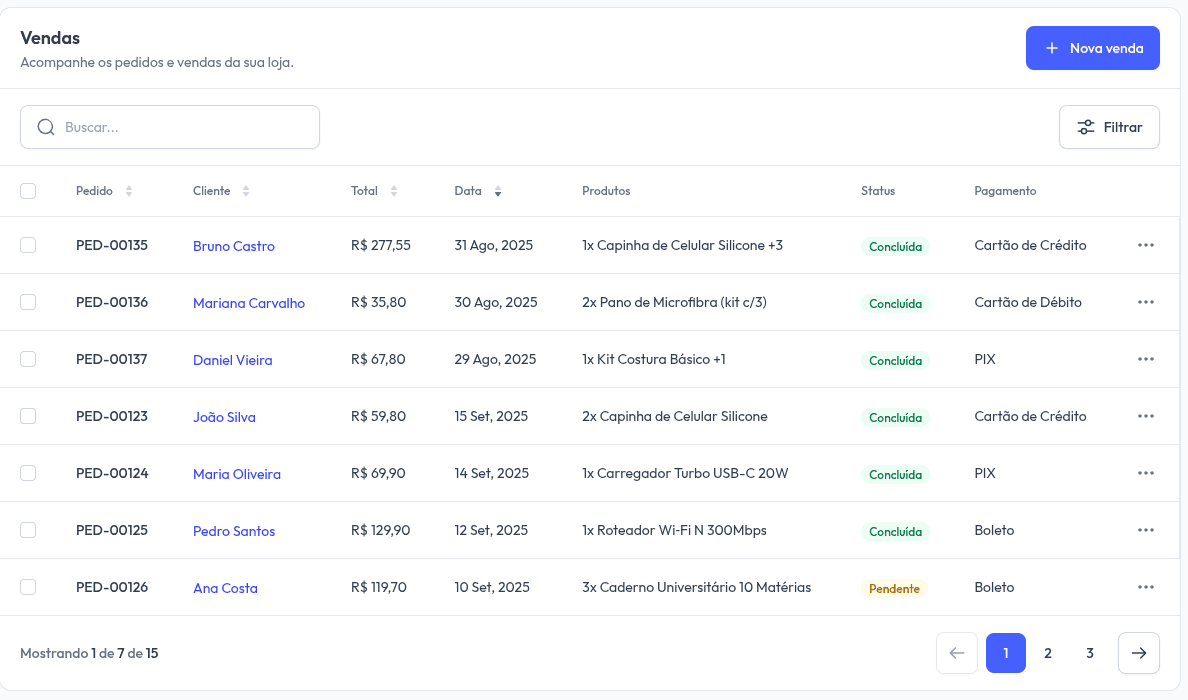Viewport: 1188px width, 700px height.
Task: Click the search magnifier icon
Action: click(46, 127)
